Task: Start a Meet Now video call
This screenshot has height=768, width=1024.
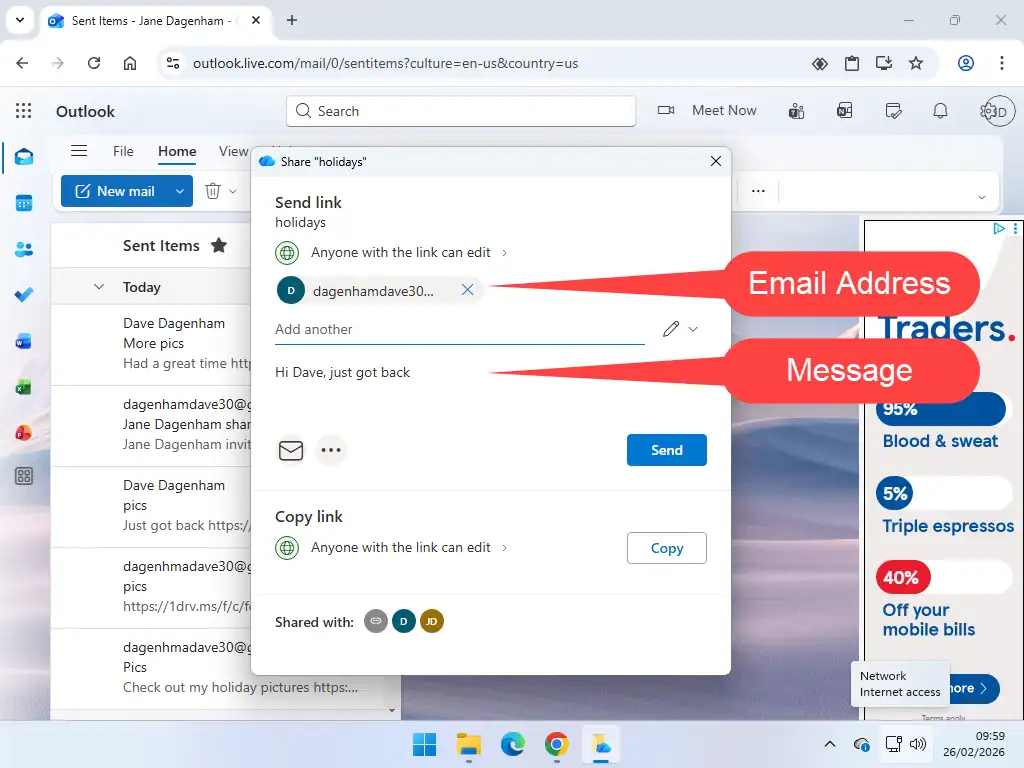Action: pos(707,110)
